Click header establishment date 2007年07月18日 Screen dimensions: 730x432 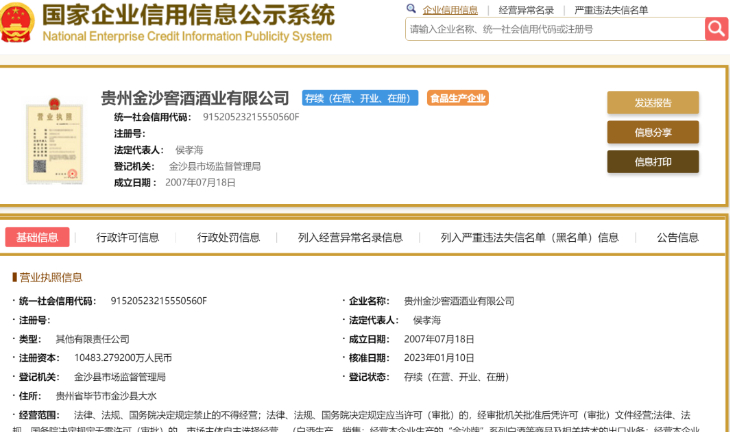point(200,182)
